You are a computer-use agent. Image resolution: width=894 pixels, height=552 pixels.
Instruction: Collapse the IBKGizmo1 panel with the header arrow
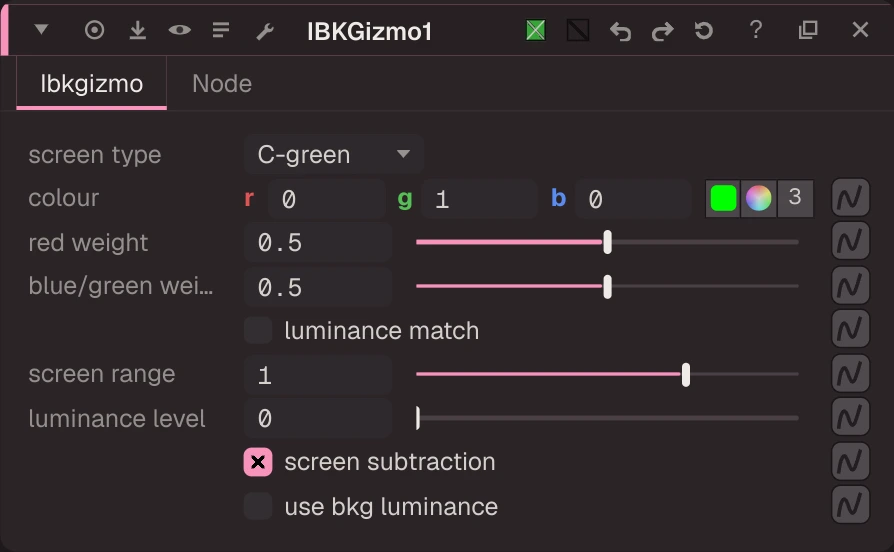coord(41,29)
